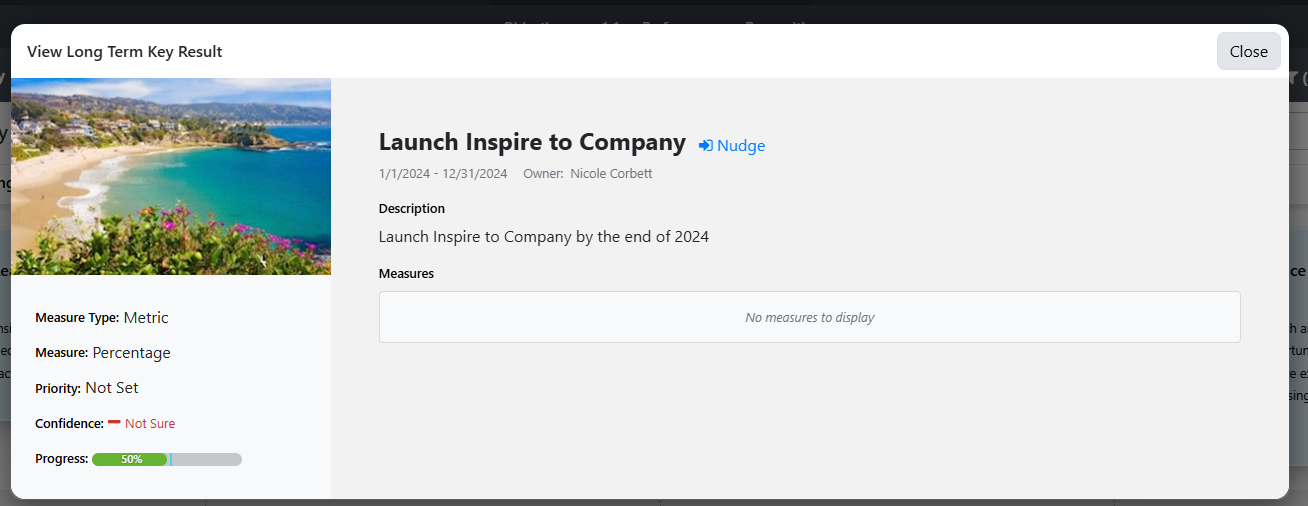Click the Description section heading
The width and height of the screenshot is (1308, 506).
click(412, 209)
